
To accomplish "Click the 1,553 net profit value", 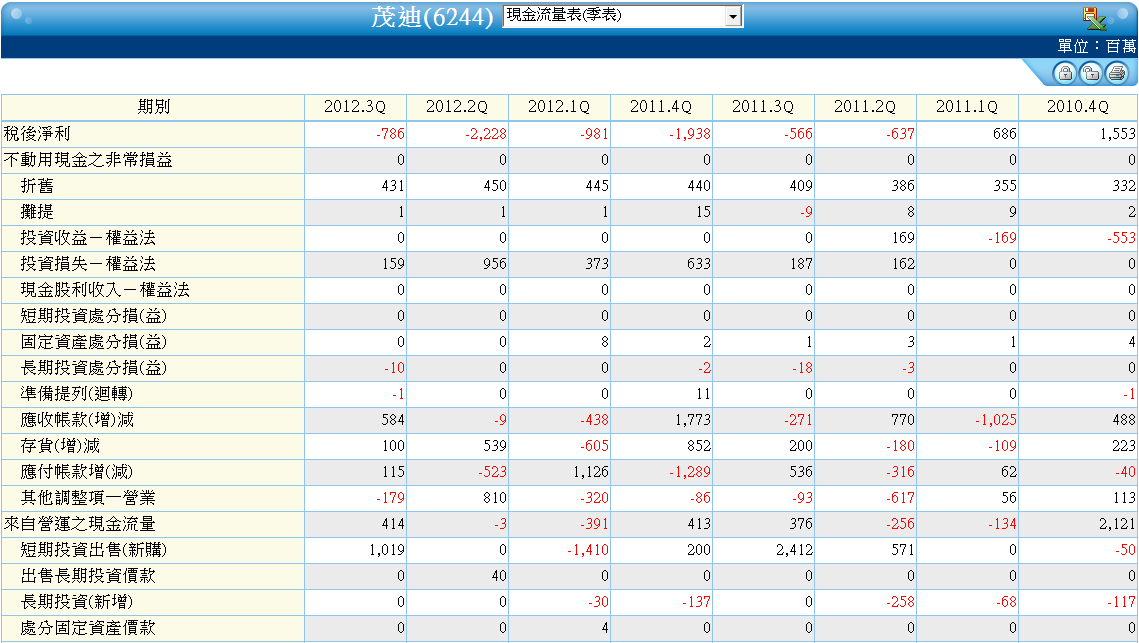I will pos(1118,134).
